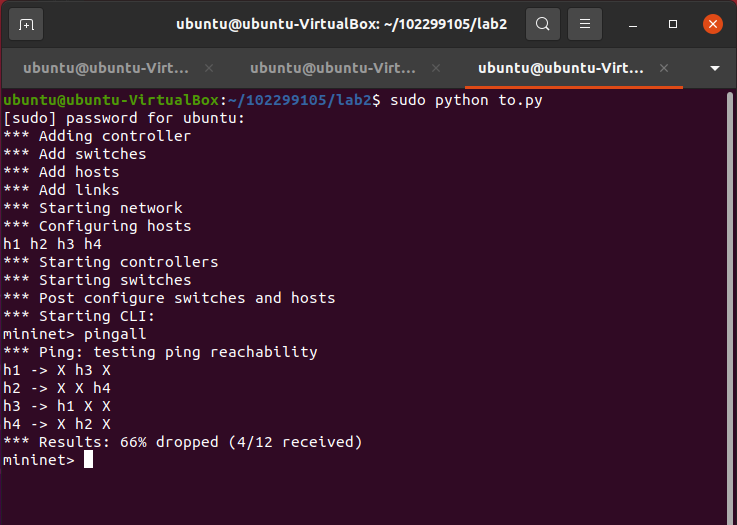Click the 'mininet> pingall' command line
This screenshot has height=525, width=737.
pos(75,334)
